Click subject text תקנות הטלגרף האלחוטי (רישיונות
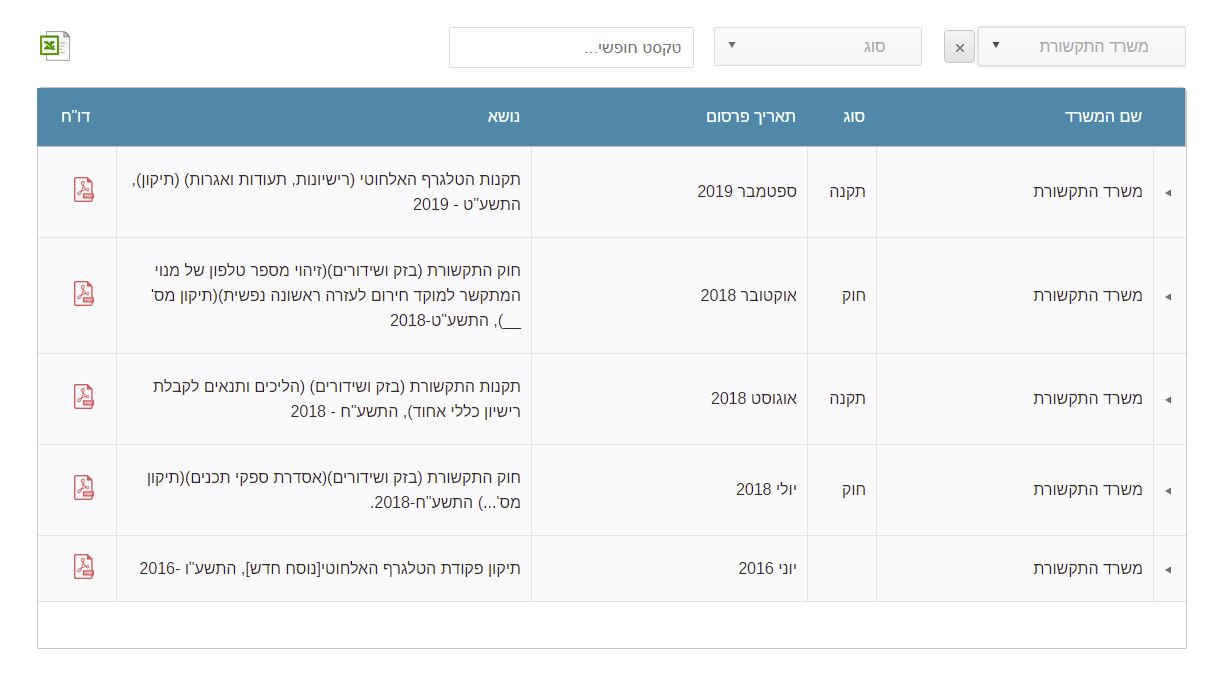 click(x=327, y=191)
